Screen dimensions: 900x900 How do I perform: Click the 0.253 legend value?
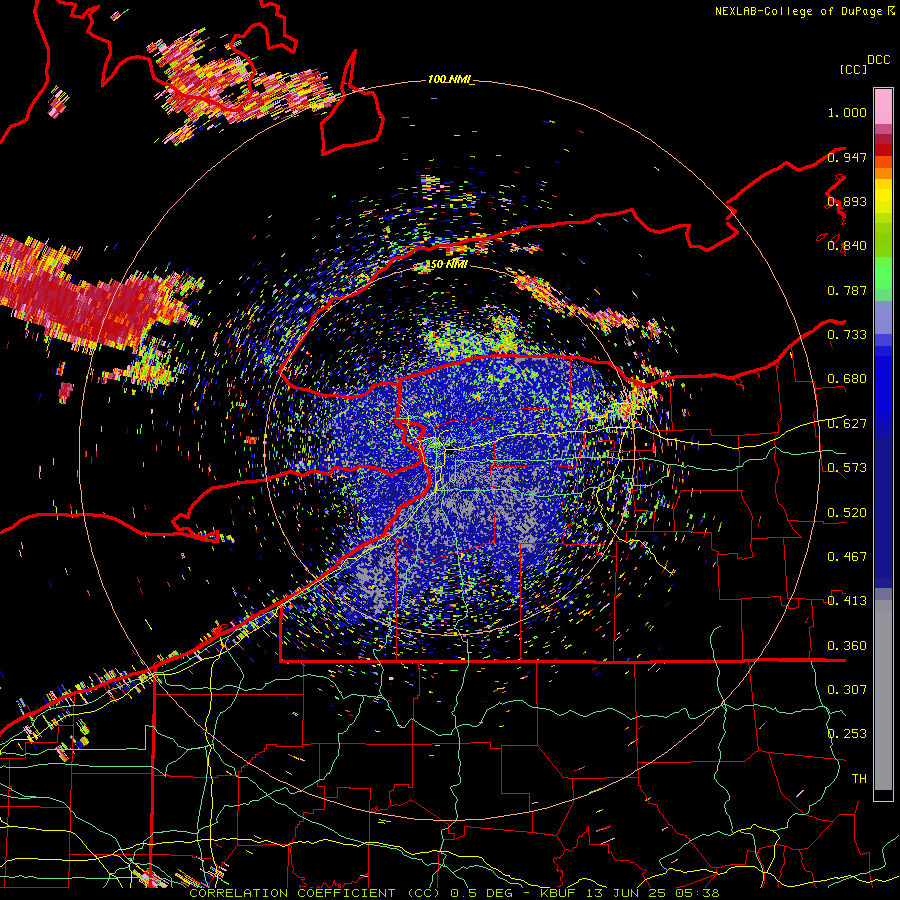(847, 734)
